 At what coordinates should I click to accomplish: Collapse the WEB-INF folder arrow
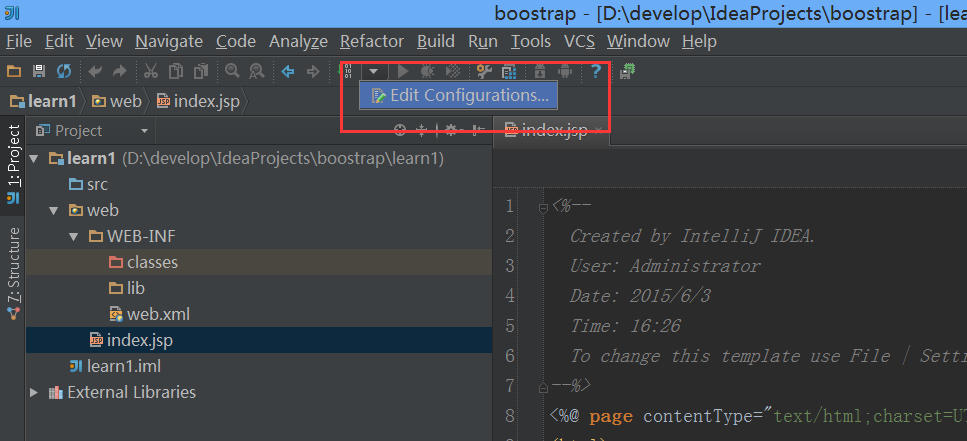(74, 236)
